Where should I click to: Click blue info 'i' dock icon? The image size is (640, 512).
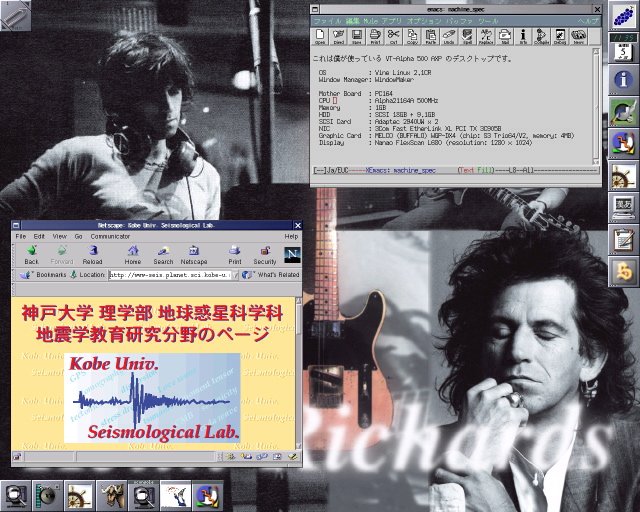tap(623, 80)
